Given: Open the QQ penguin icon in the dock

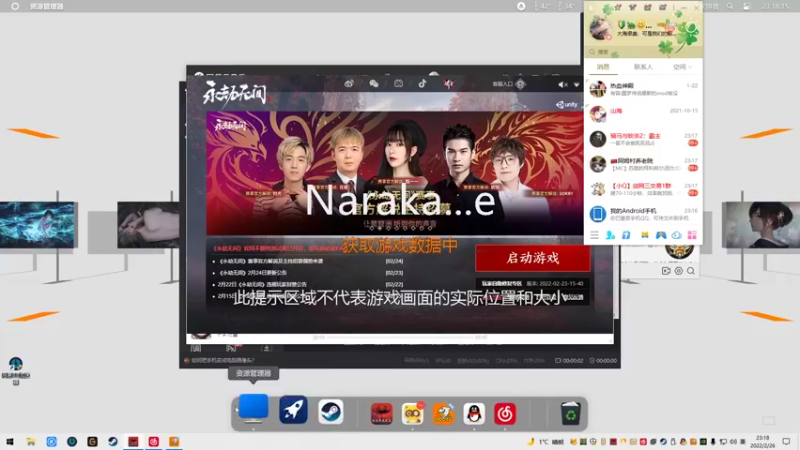Looking at the screenshot, I should 474,414.
